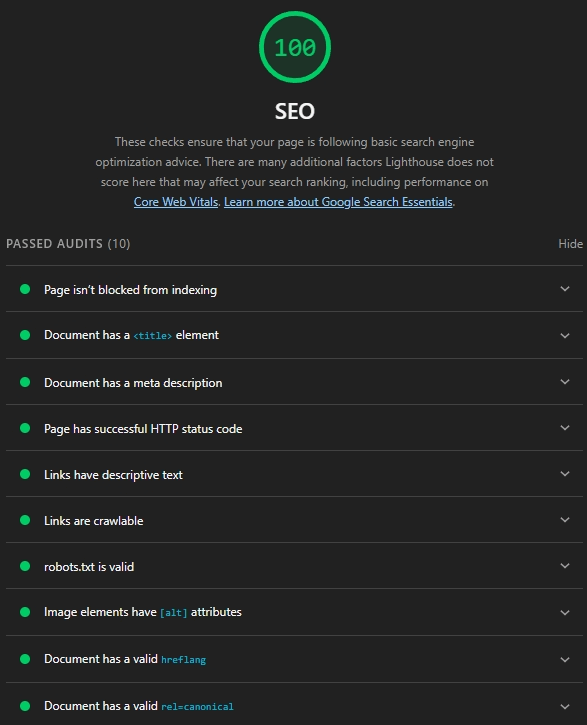587x725 pixels.
Task: Expand 'robots.txt is valid' chevron
Action: pos(565,566)
